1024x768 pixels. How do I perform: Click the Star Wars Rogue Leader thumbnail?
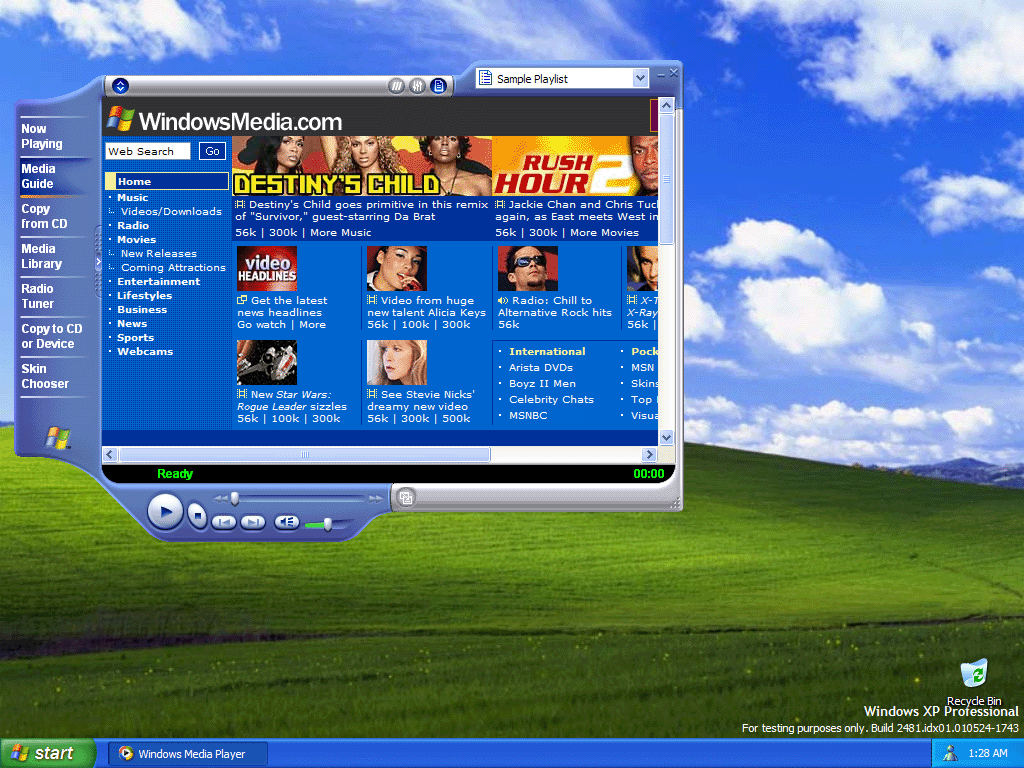(266, 362)
